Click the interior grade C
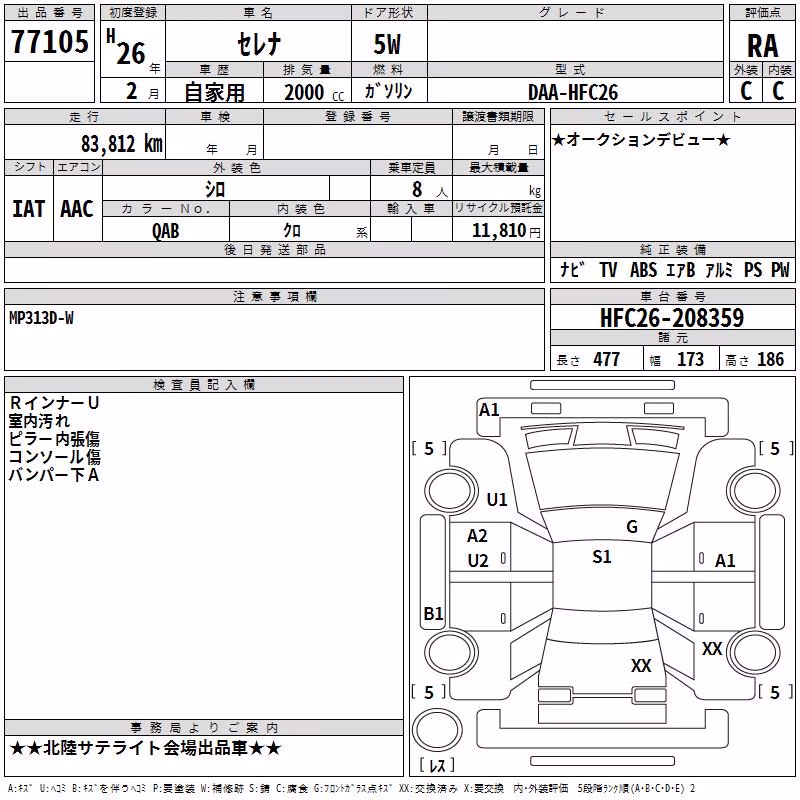800x800 pixels. click(778, 91)
